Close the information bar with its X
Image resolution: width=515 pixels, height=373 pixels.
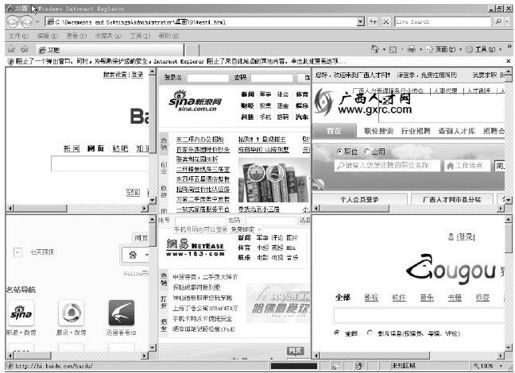[508, 61]
